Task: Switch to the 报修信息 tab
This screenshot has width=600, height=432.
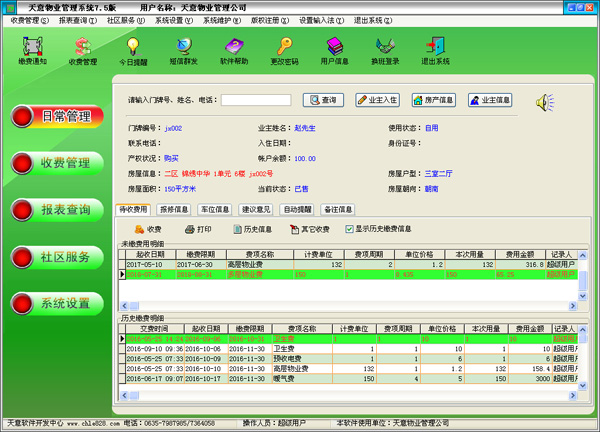Action: 174,210
